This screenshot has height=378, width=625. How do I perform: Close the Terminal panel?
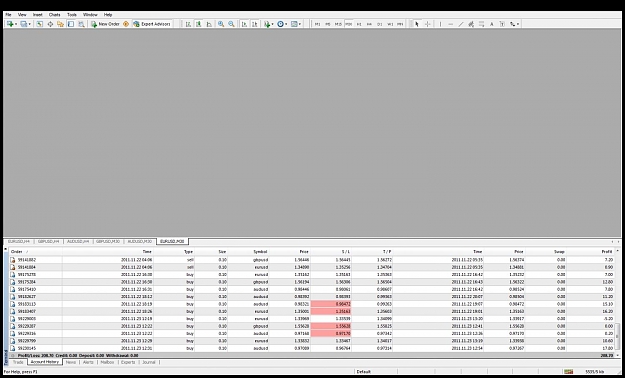(6, 249)
